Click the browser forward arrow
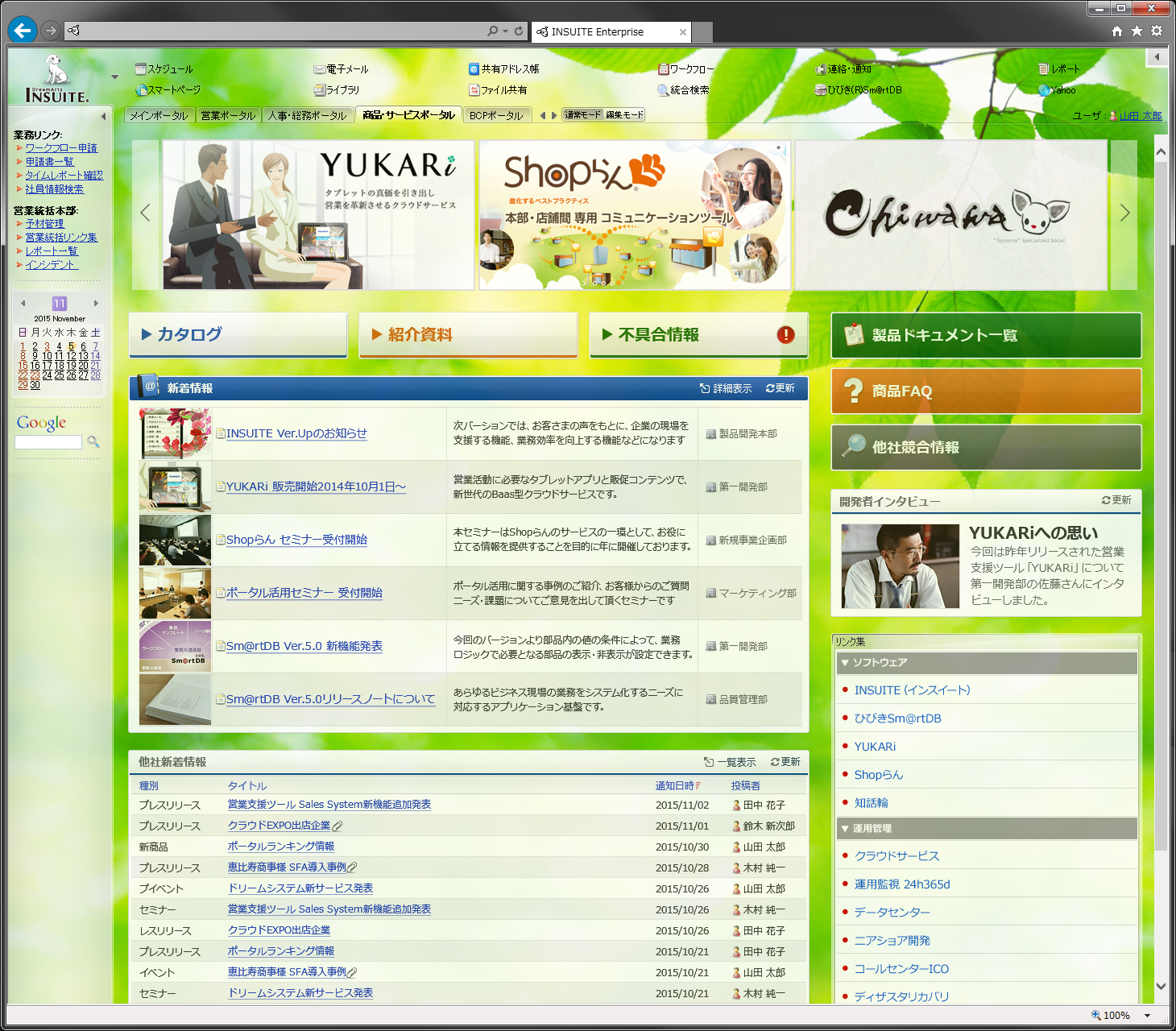 pyautogui.click(x=51, y=31)
